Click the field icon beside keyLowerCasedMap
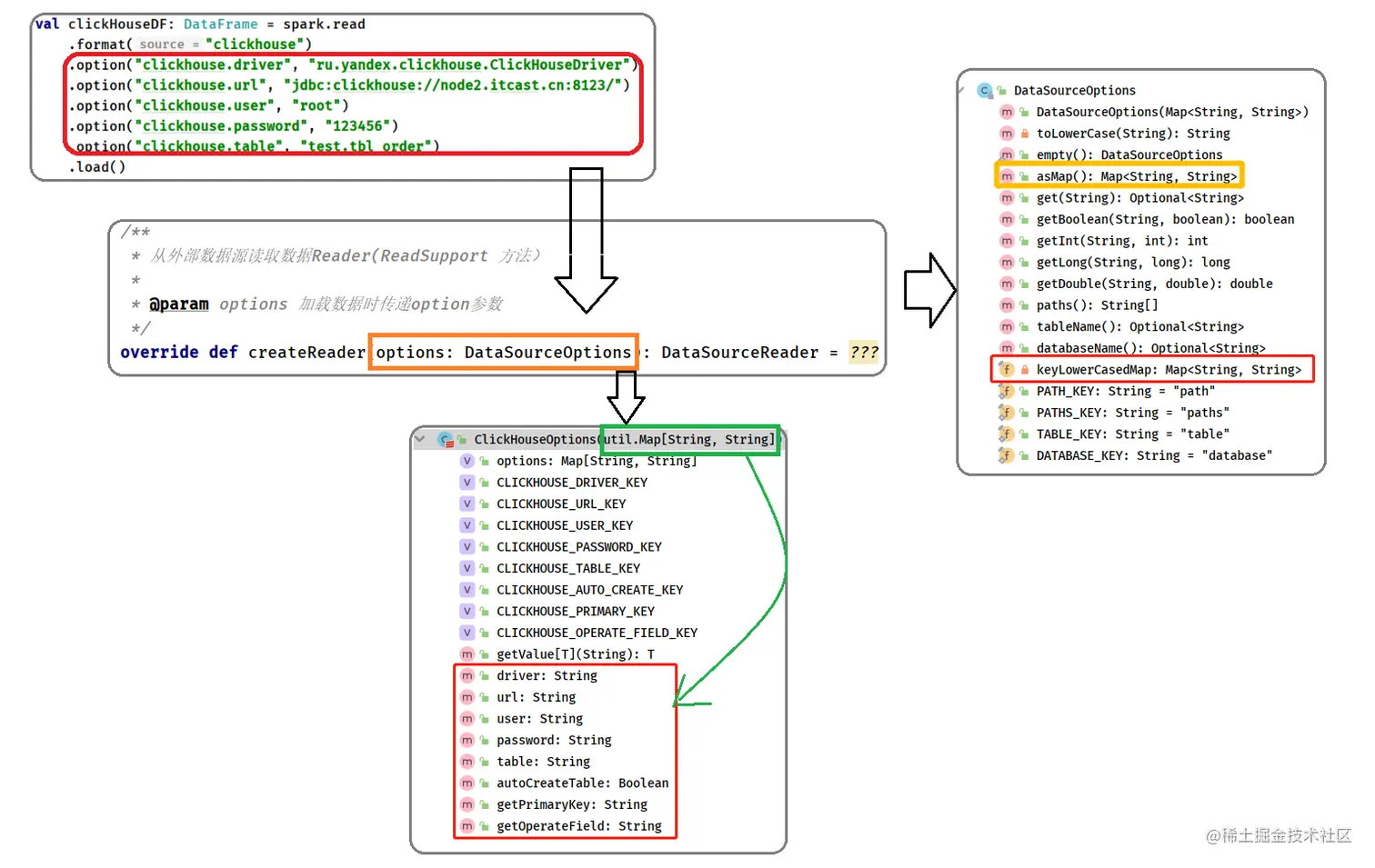This screenshot has width=1375, height=868. click(1007, 369)
